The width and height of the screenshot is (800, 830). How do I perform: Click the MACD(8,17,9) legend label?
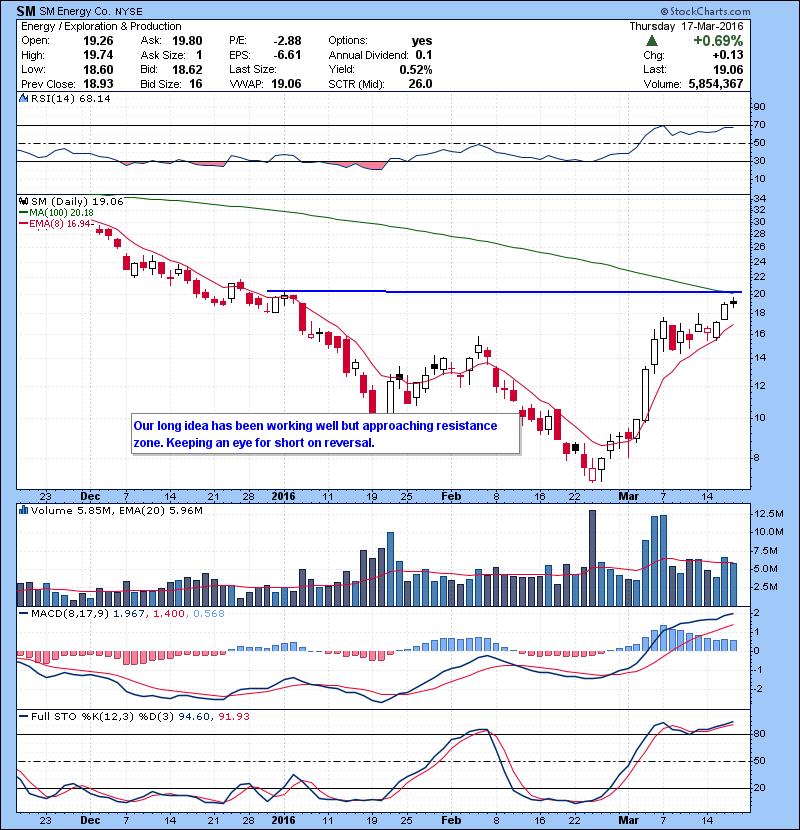click(x=70, y=614)
